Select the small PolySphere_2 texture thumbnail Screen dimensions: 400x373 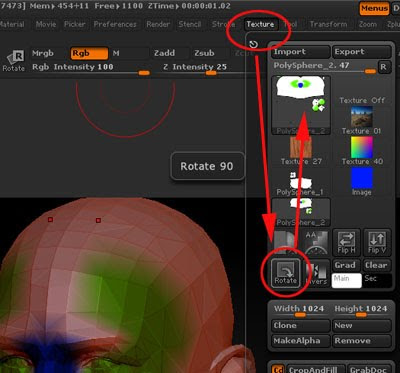pyautogui.click(x=301, y=212)
